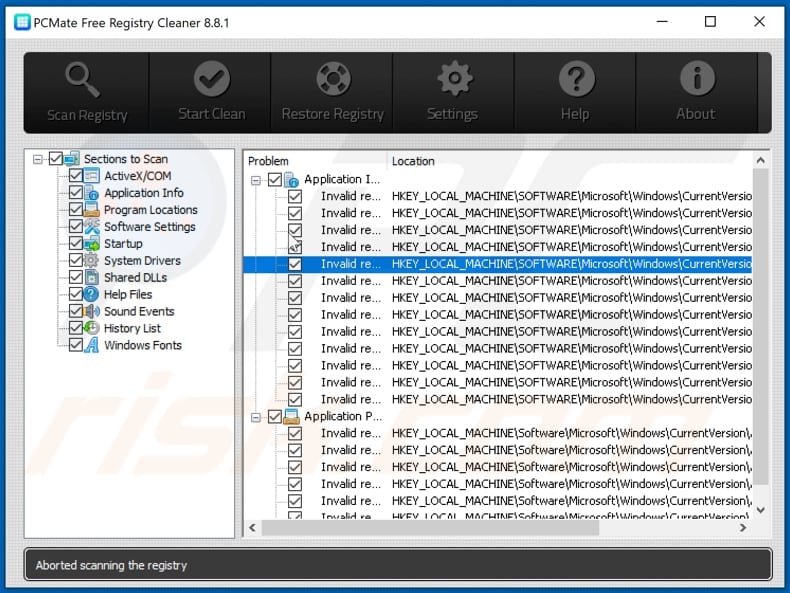
Task: Click the scroll left arrow in results
Action: tap(252, 528)
